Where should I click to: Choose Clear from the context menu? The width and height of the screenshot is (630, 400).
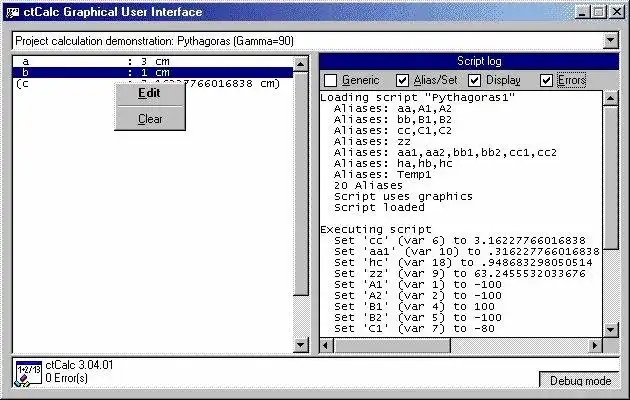tap(149, 119)
